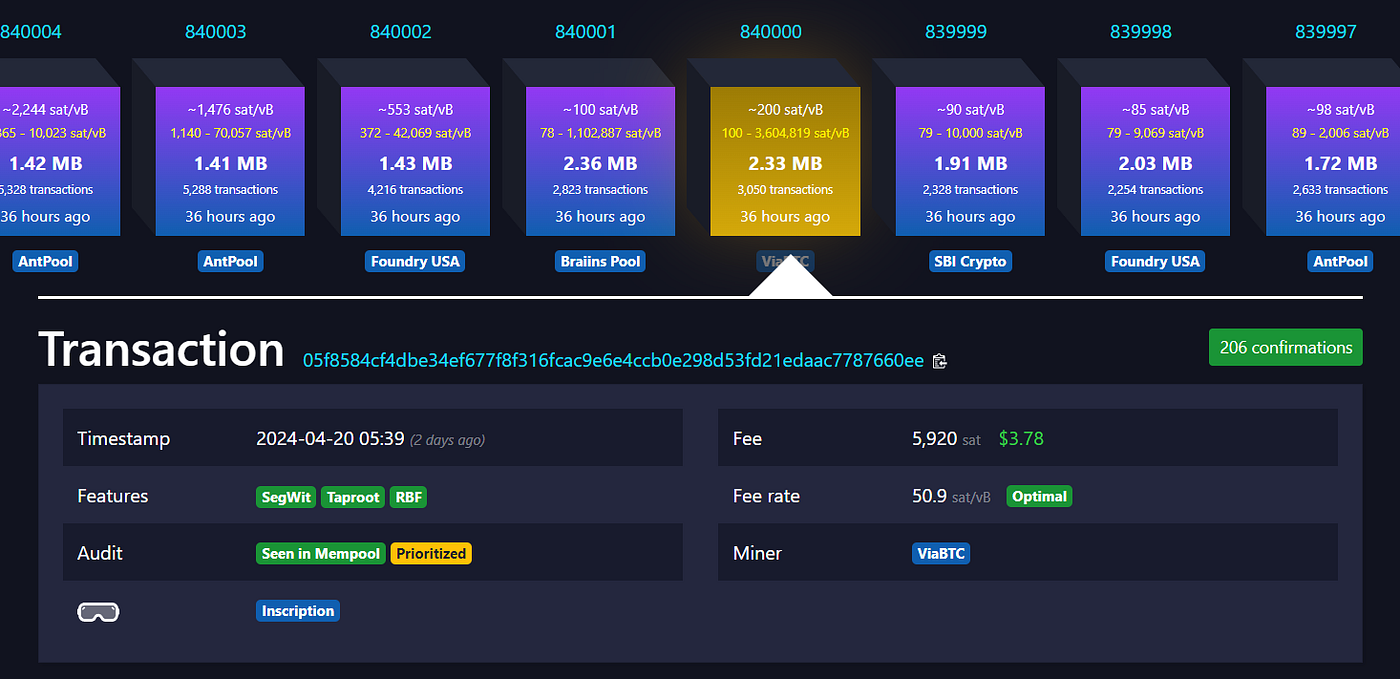Click block height 840002 link
The height and width of the screenshot is (679, 1400).
point(401,32)
